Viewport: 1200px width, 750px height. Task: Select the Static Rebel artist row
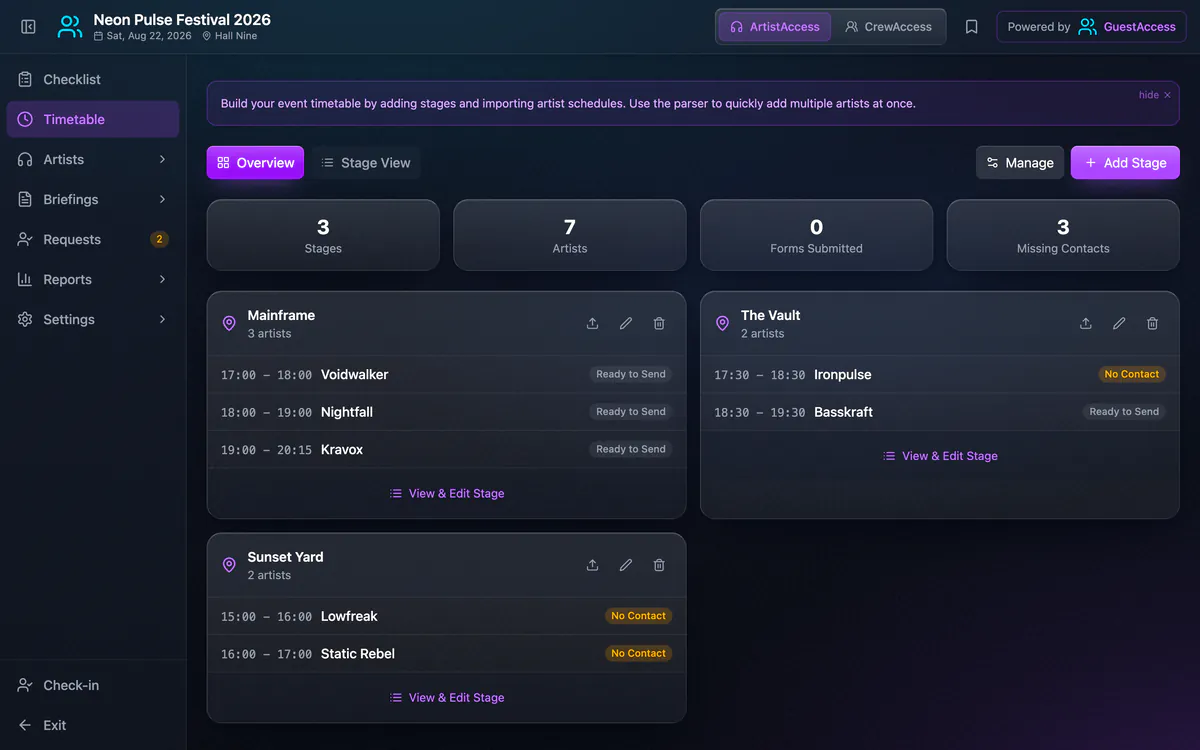click(446, 654)
